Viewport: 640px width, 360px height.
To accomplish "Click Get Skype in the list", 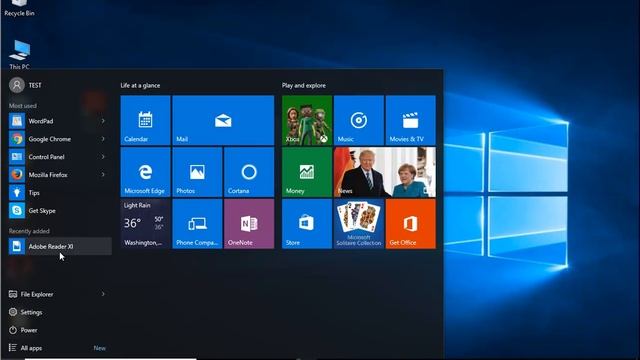I will [60, 211].
